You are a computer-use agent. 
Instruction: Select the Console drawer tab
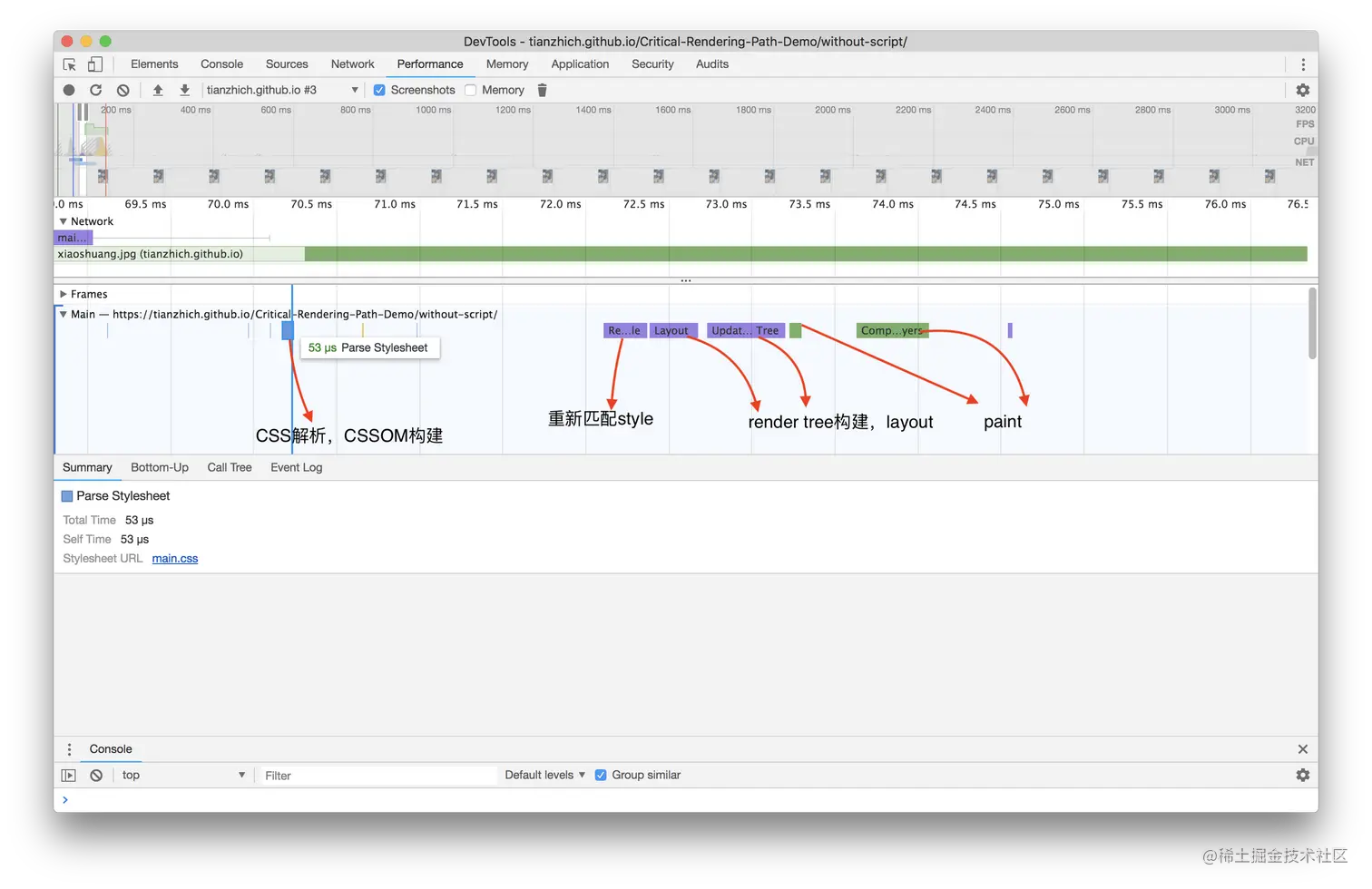111,749
